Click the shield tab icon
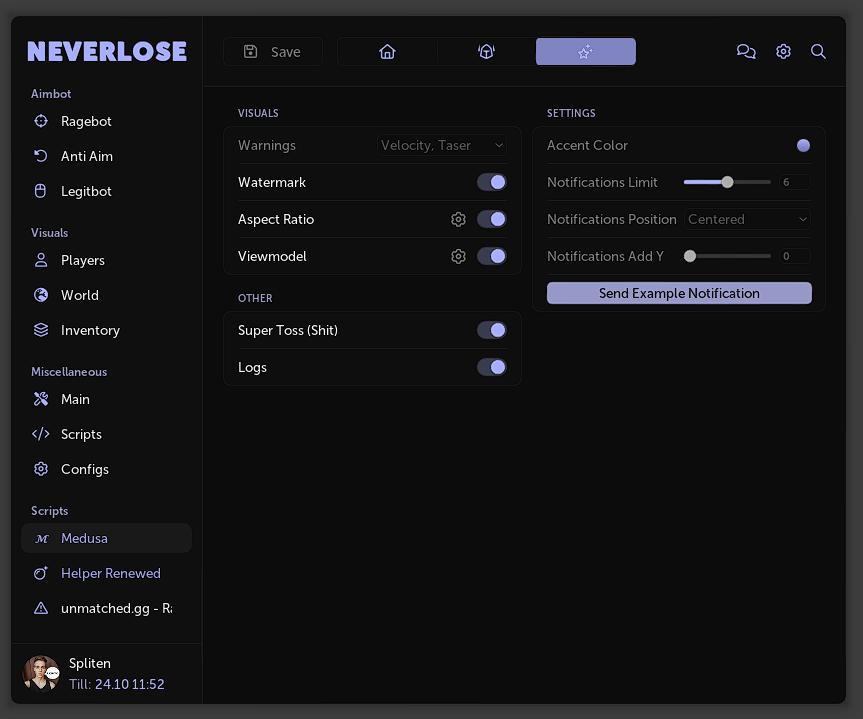 point(486,52)
